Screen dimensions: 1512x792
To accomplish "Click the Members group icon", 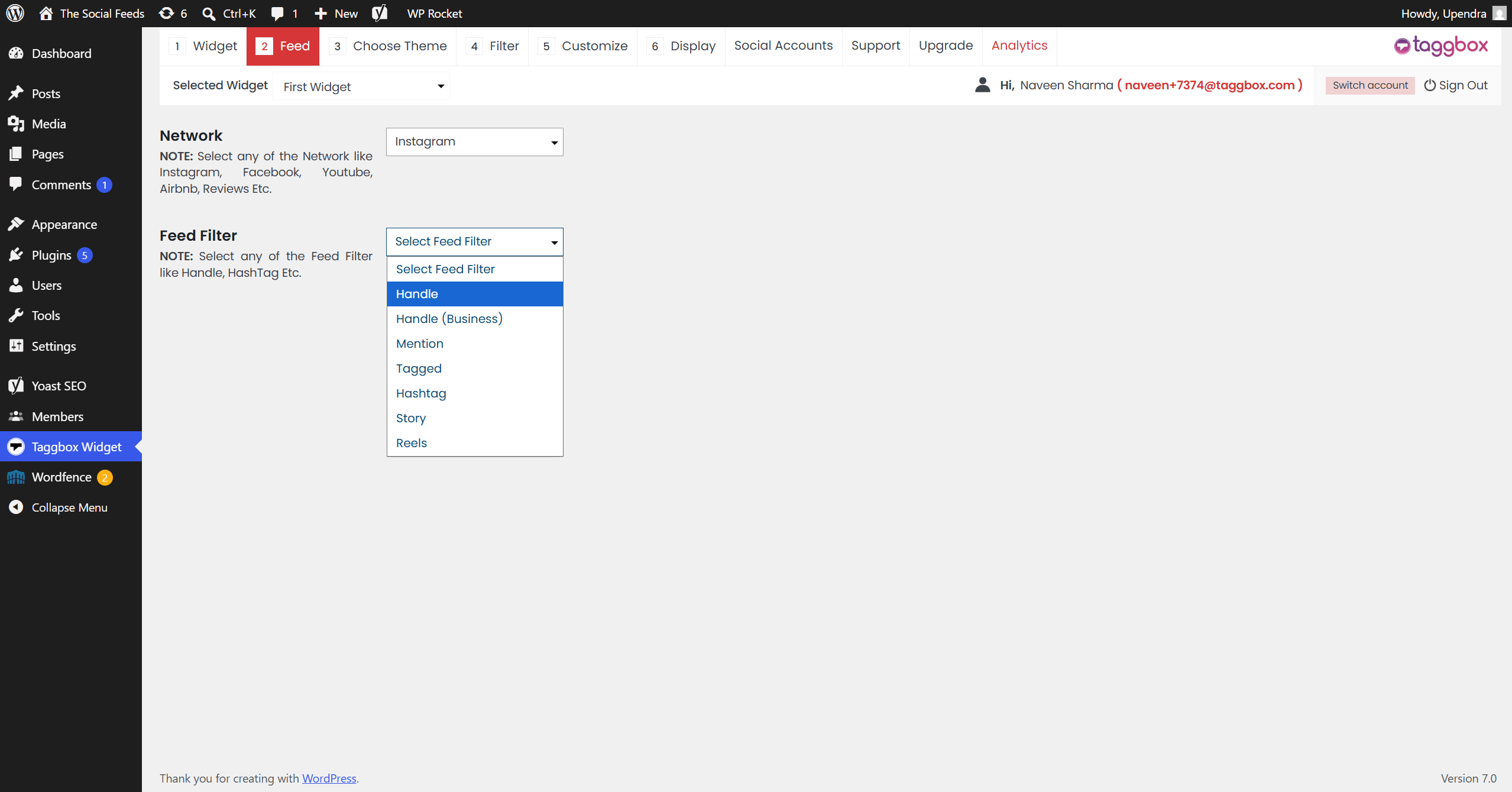I will [16, 416].
